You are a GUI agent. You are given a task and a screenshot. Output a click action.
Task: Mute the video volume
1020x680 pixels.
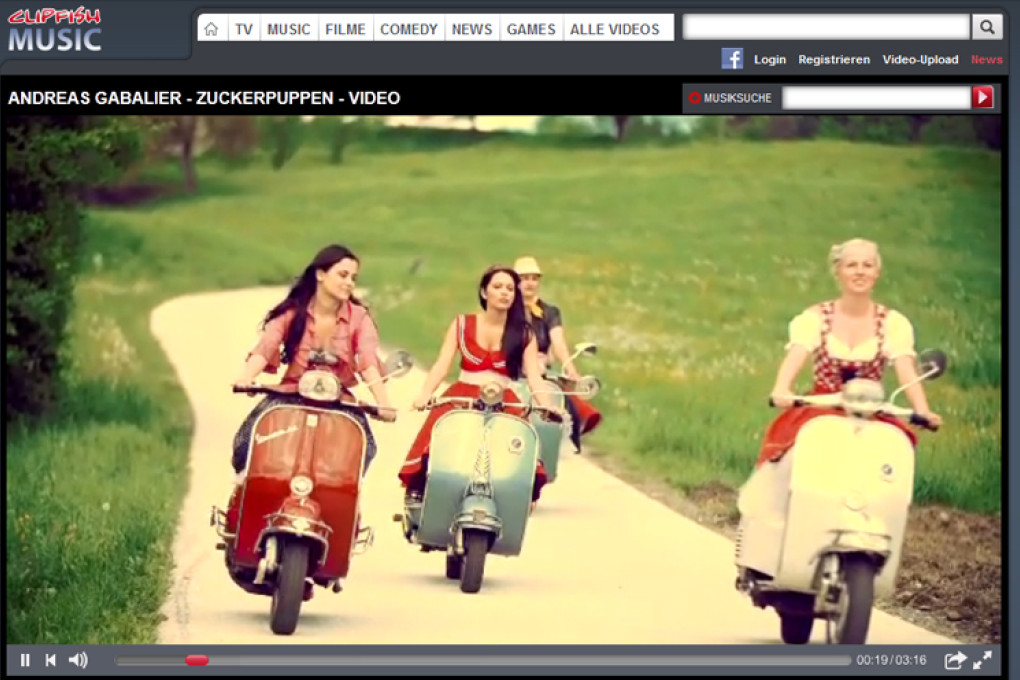click(78, 660)
